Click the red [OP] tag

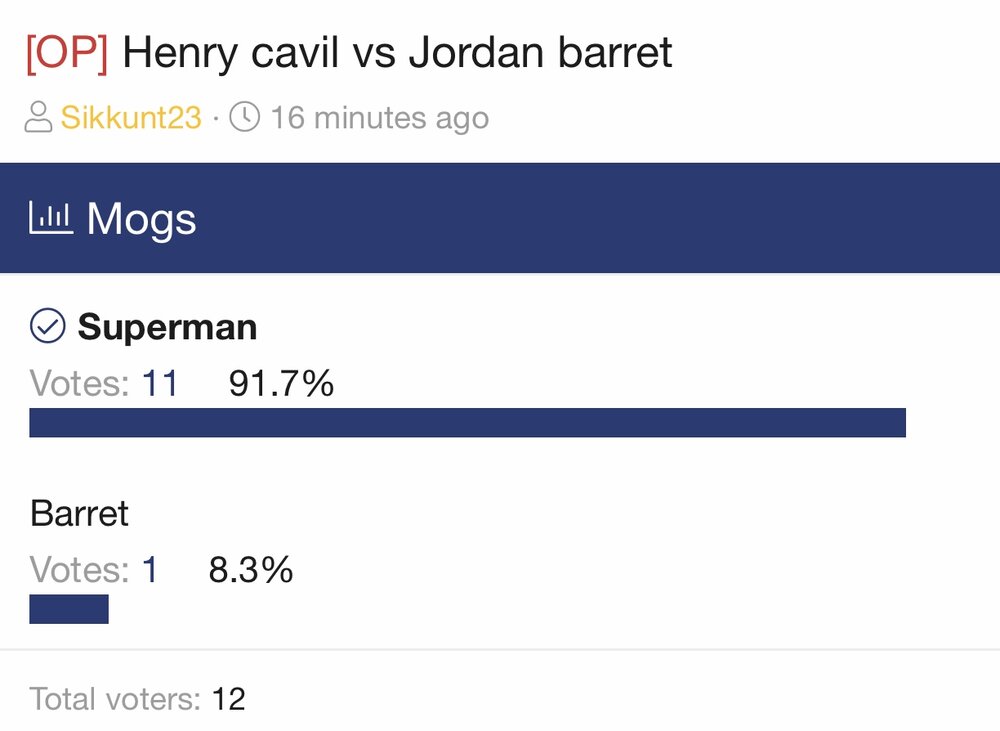pos(66,52)
